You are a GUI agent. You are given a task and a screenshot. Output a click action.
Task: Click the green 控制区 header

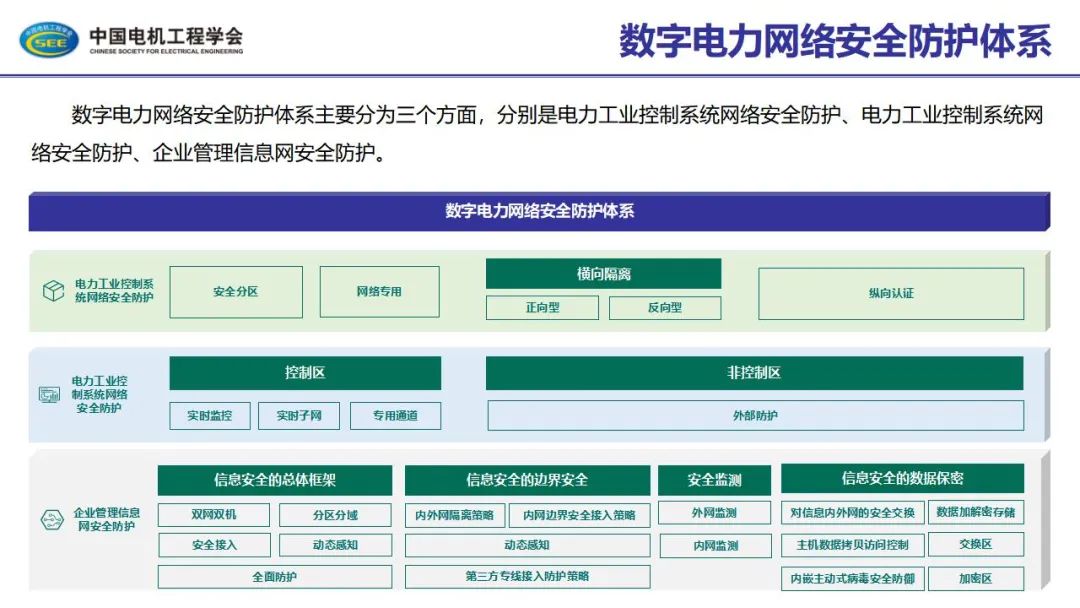pyautogui.click(x=305, y=373)
